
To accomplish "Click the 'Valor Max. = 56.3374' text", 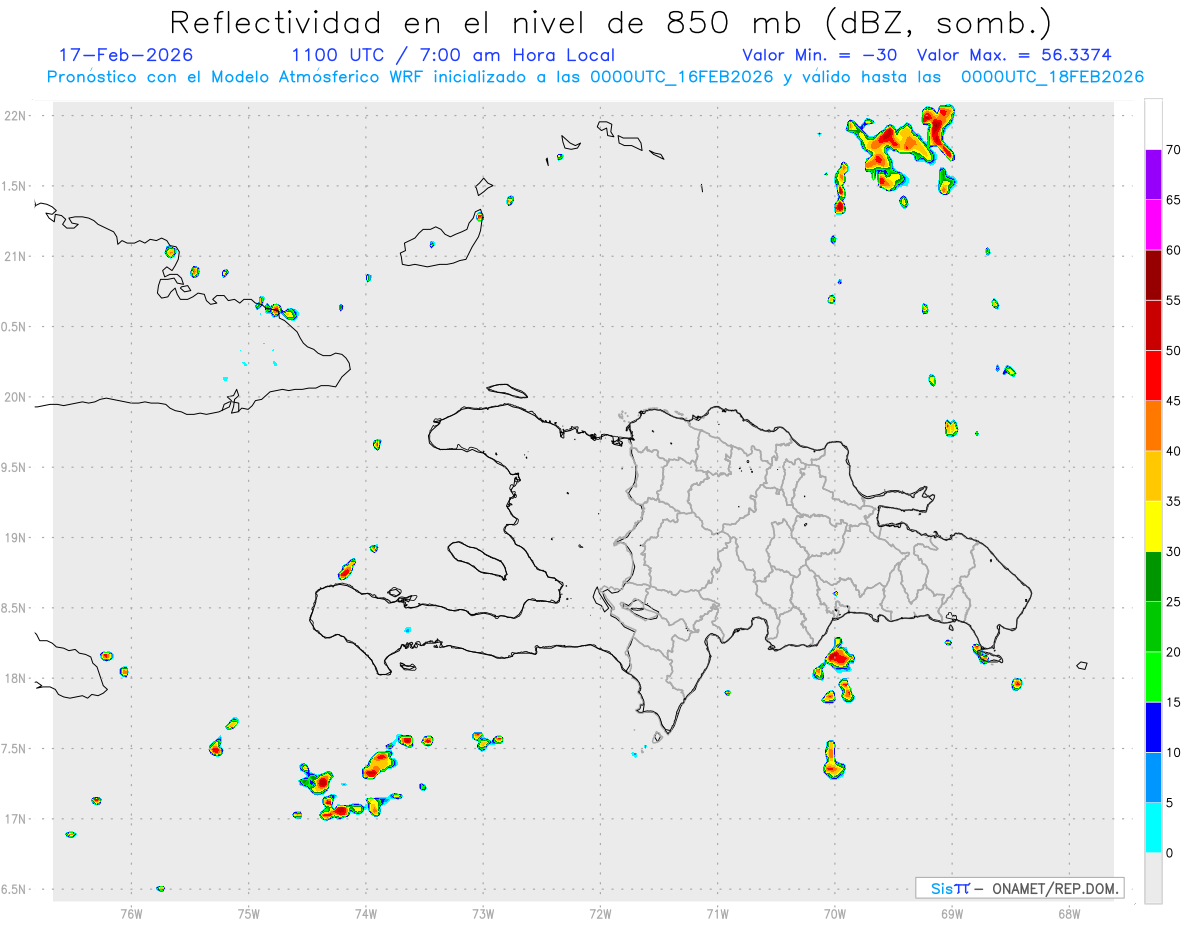I will tap(1014, 55).
